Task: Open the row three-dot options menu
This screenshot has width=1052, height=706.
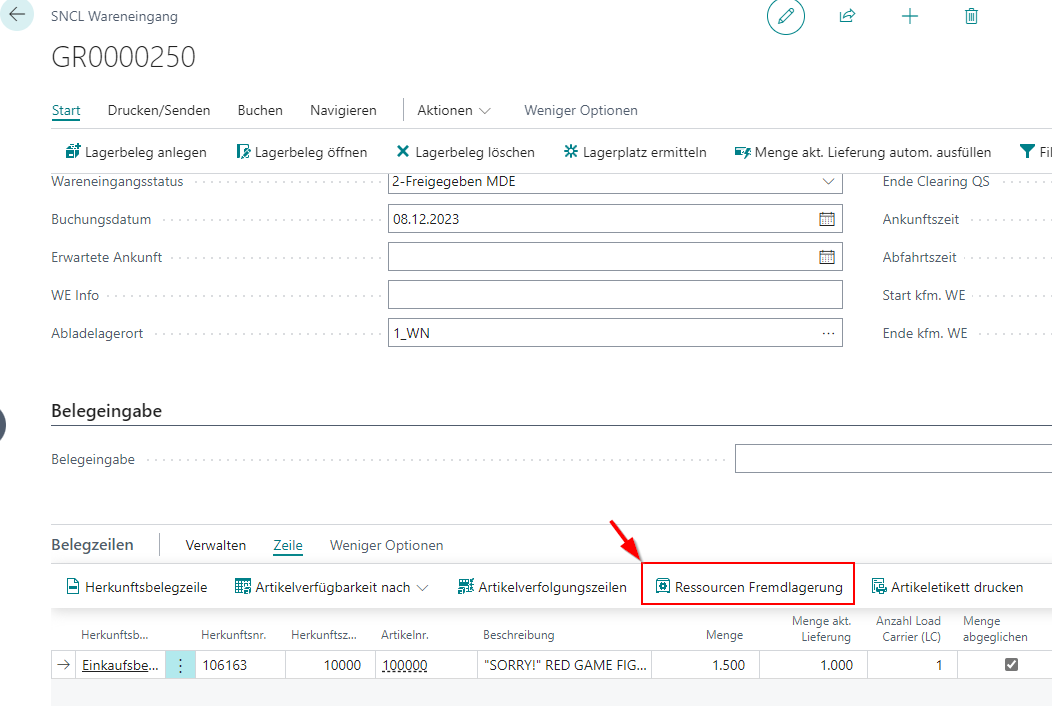Action: point(180,665)
